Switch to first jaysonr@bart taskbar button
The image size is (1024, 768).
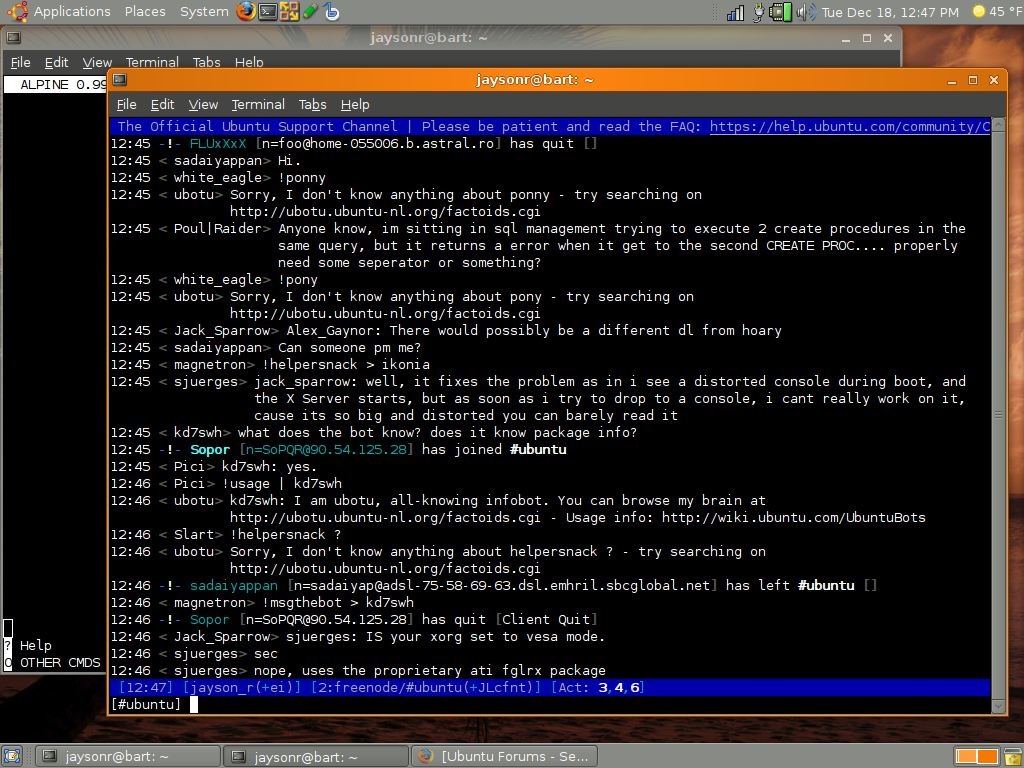coord(127,756)
